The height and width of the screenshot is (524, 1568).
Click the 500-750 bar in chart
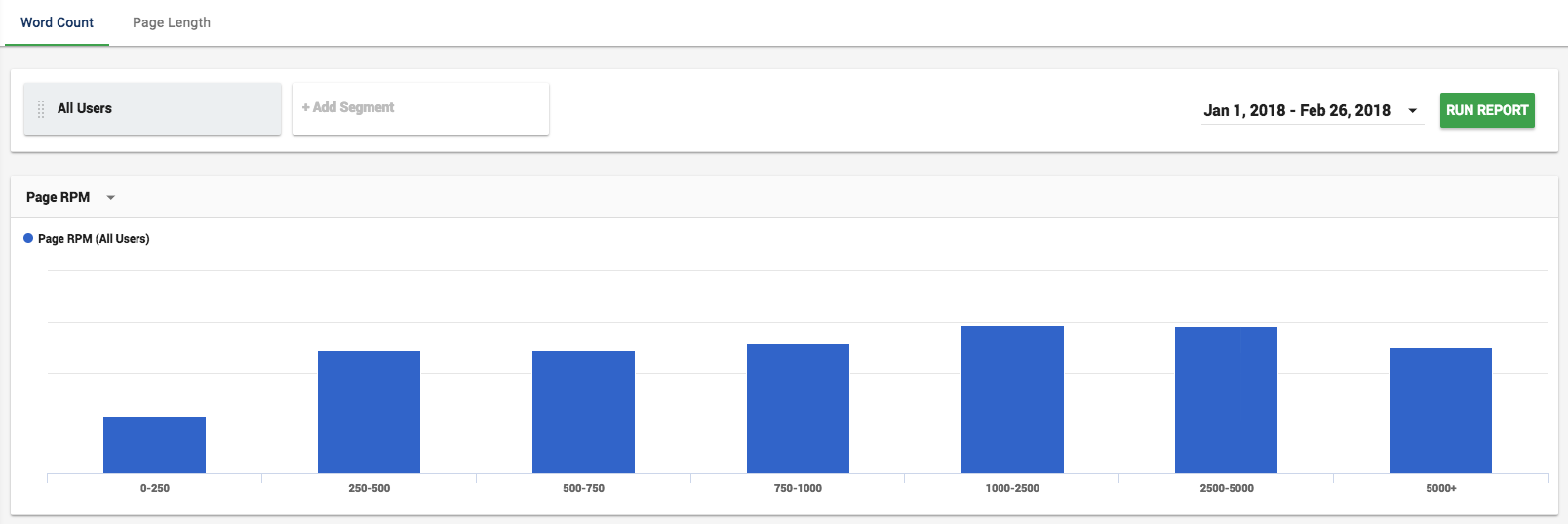point(583,412)
